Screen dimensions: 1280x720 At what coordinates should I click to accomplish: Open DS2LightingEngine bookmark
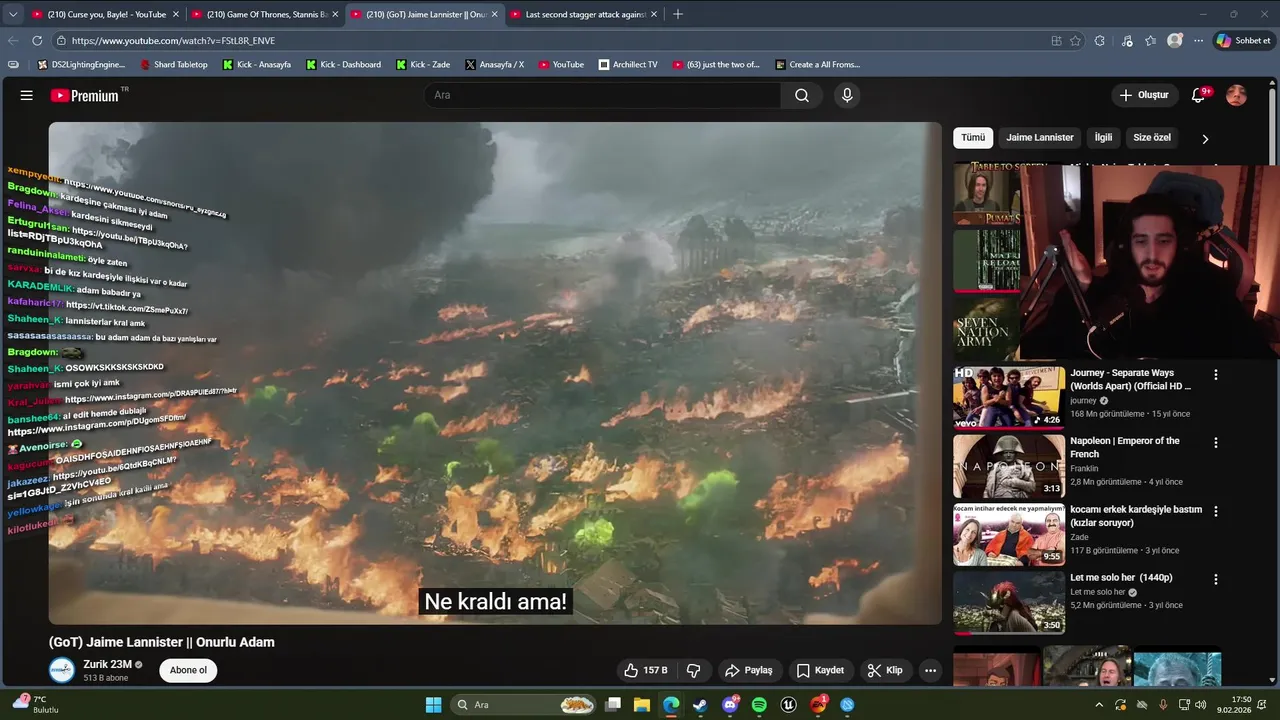coord(81,64)
